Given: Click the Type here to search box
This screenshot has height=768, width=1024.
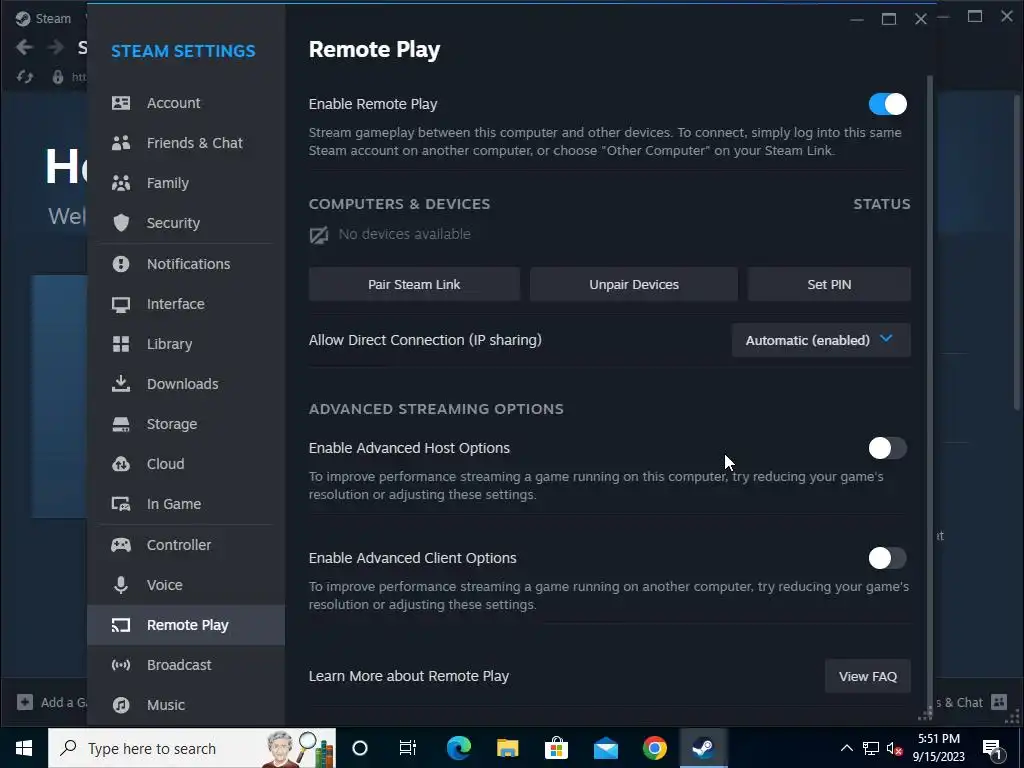Looking at the screenshot, I should (192, 748).
